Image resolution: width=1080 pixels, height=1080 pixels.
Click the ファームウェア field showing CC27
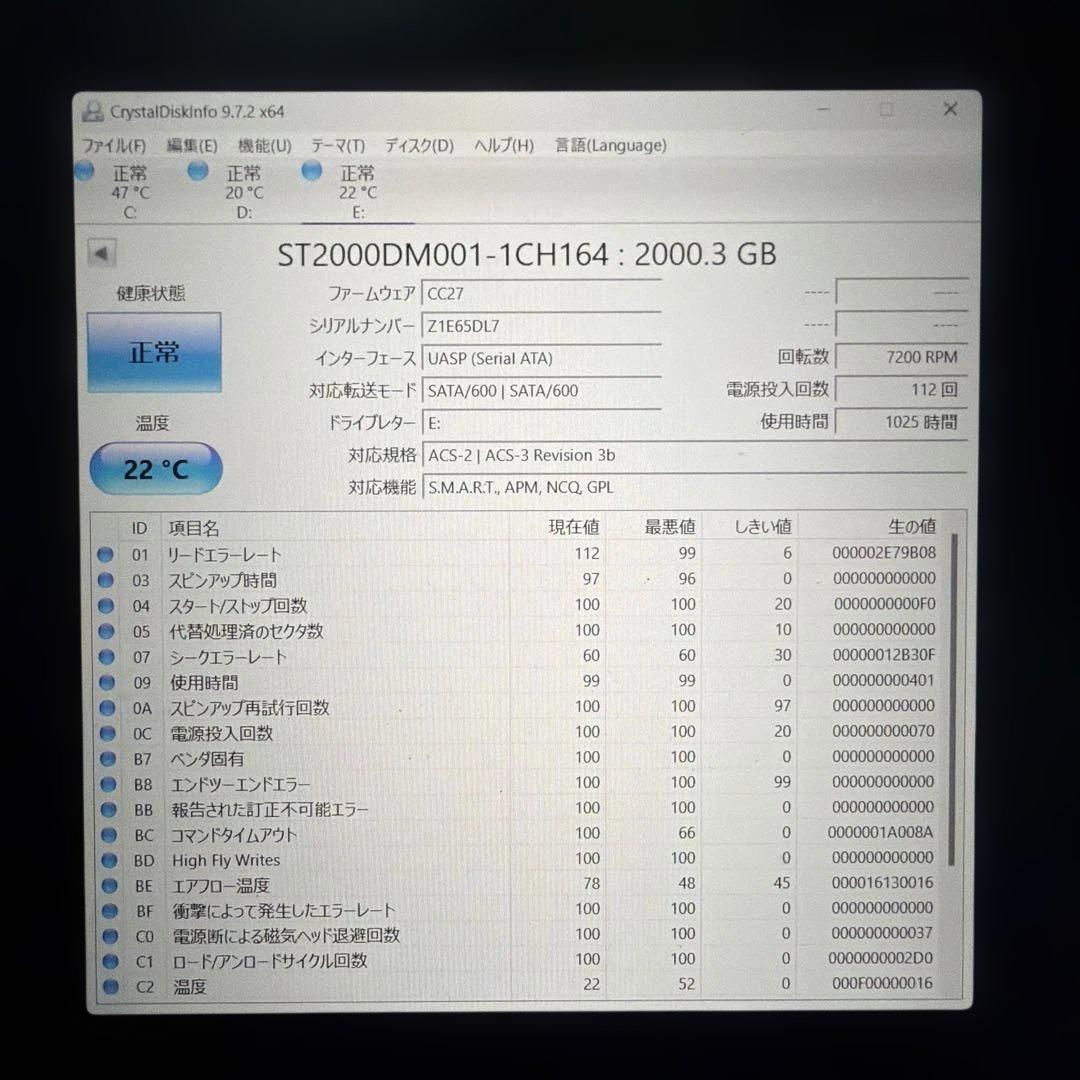[x=541, y=293]
